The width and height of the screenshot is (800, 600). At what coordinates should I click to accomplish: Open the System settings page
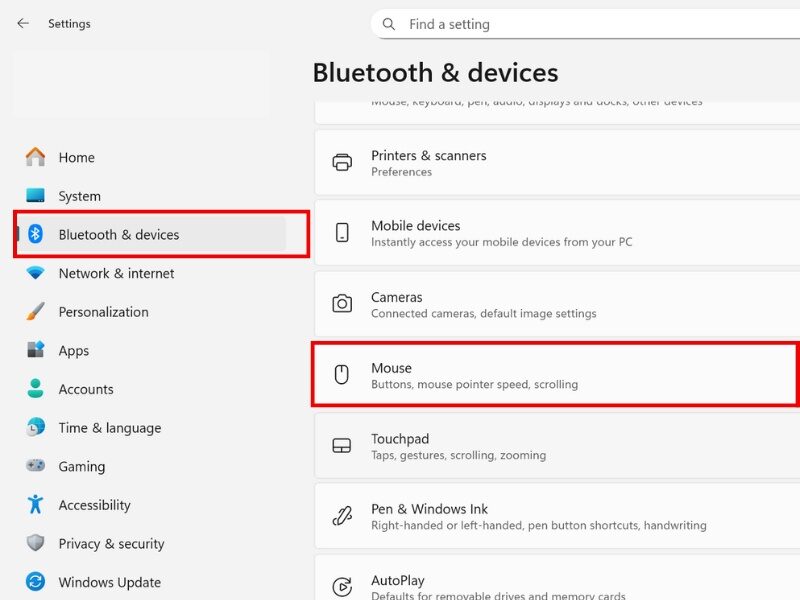79,196
